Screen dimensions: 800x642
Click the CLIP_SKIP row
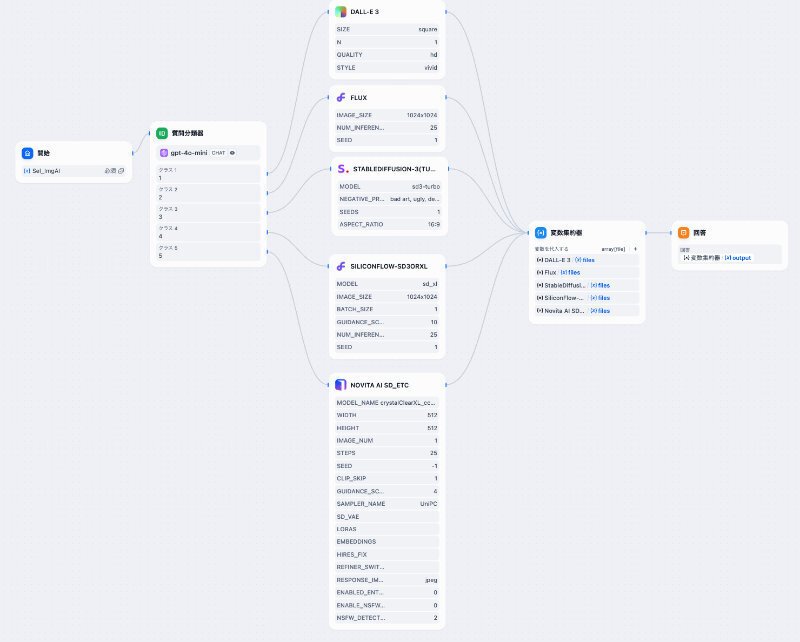(x=387, y=478)
